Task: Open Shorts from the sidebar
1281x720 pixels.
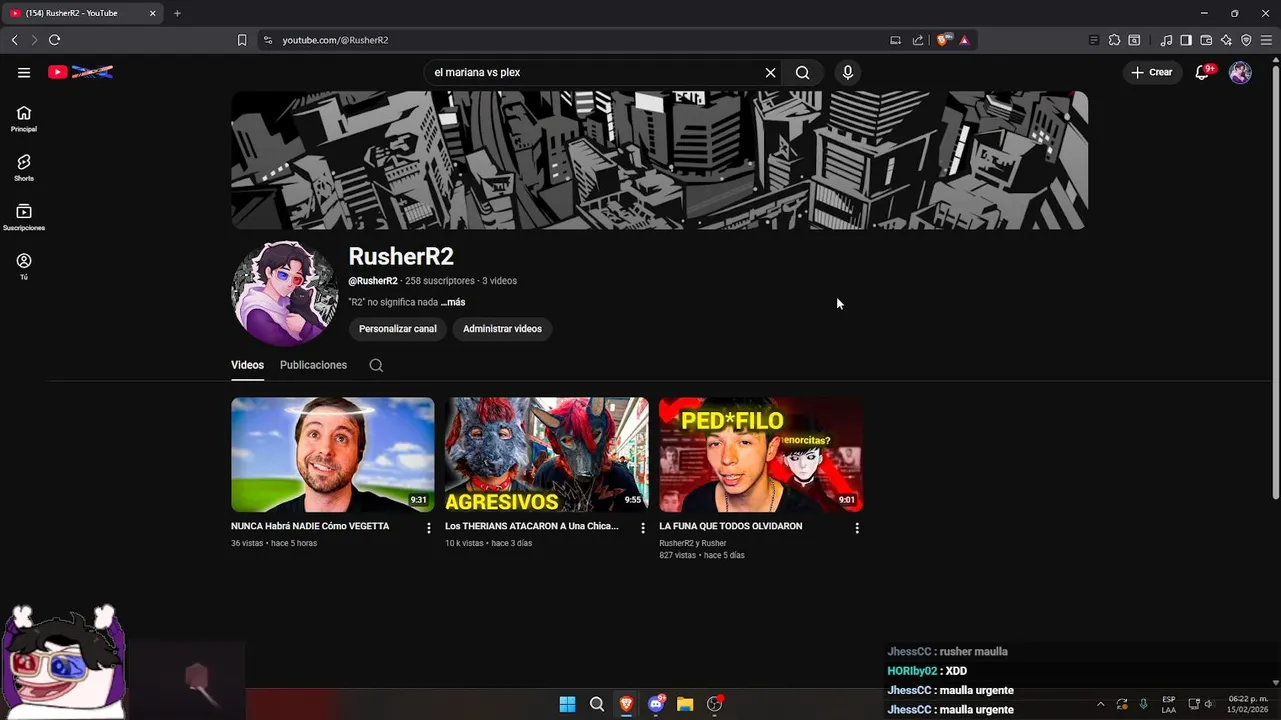Action: [x=24, y=168]
